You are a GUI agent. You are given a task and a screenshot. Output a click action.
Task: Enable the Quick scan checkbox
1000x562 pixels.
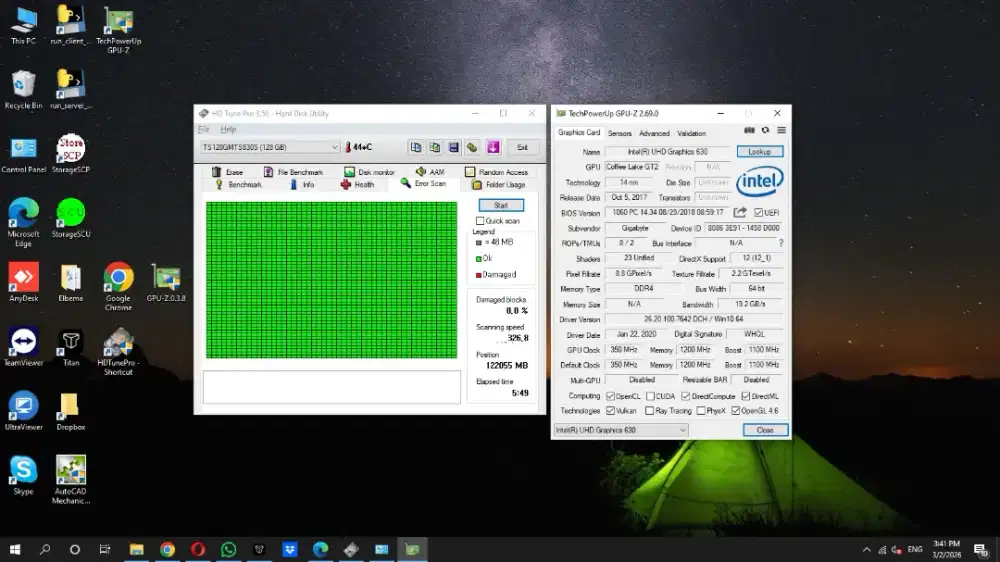(x=480, y=221)
